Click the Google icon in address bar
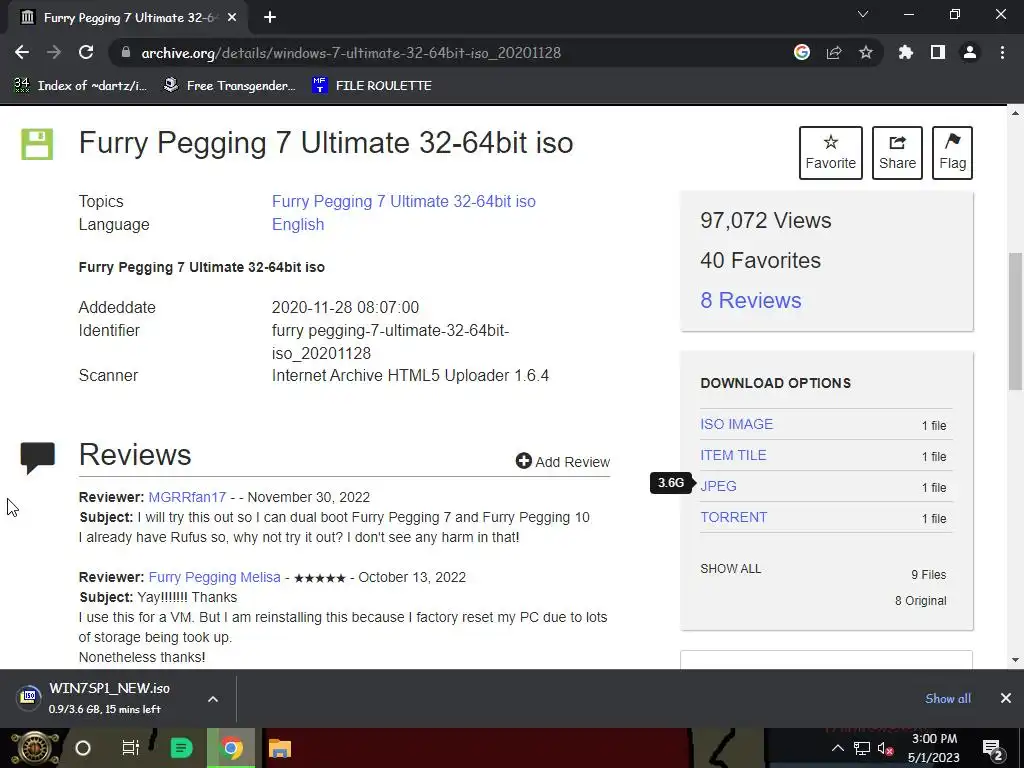The width and height of the screenshot is (1024, 768). (x=802, y=52)
